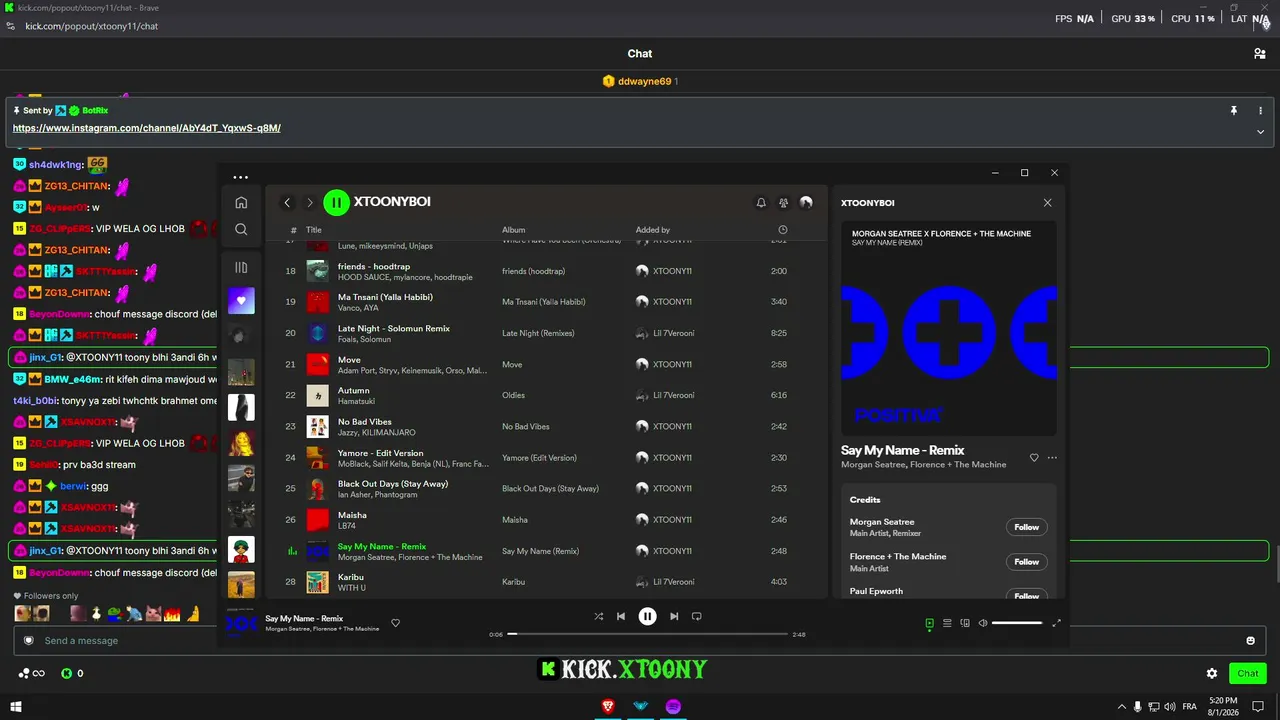Screen dimensions: 1280x720
Task: Collapse the pinned message chevron
Action: tap(1260, 132)
